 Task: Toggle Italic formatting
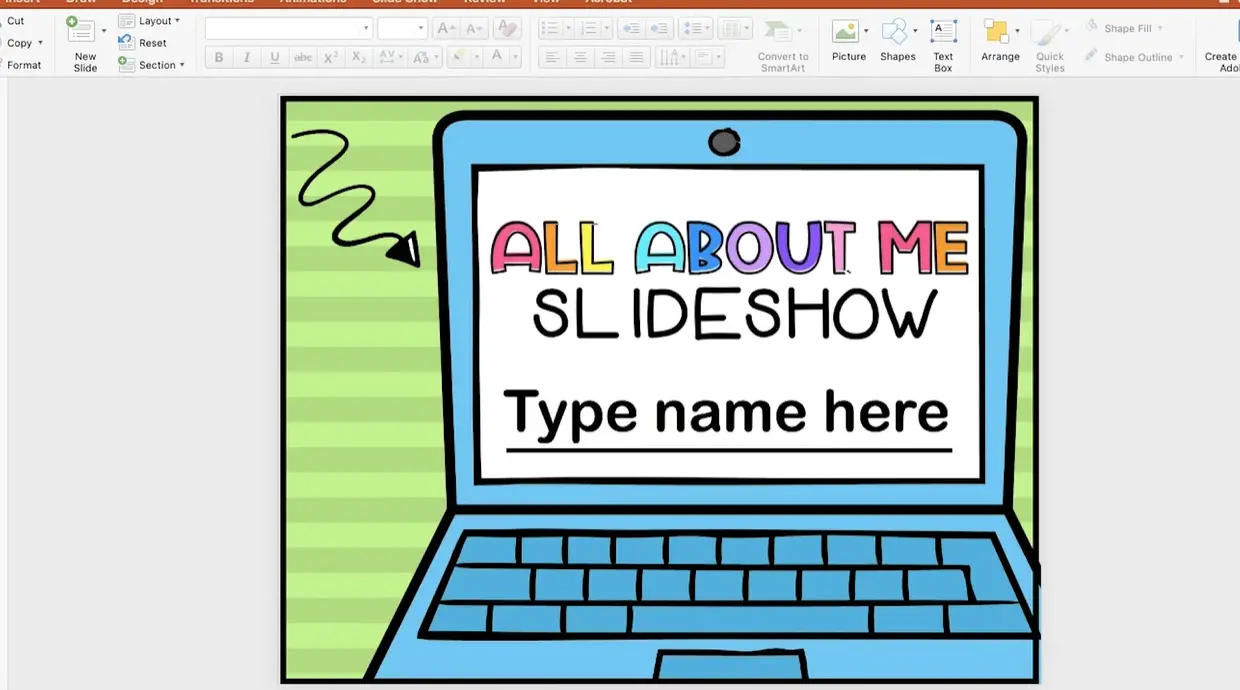[x=247, y=58]
